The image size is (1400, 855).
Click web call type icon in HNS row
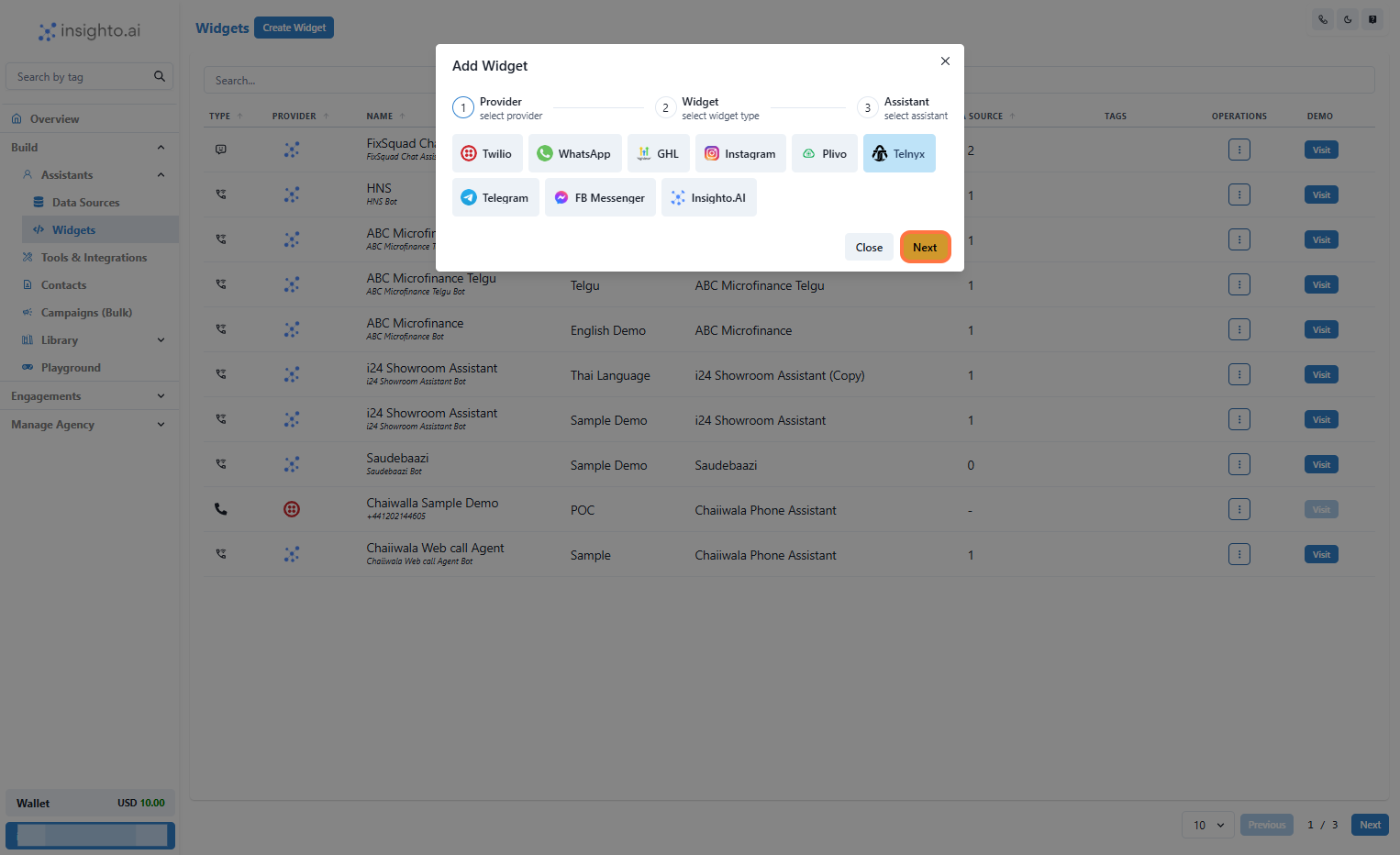point(221,194)
